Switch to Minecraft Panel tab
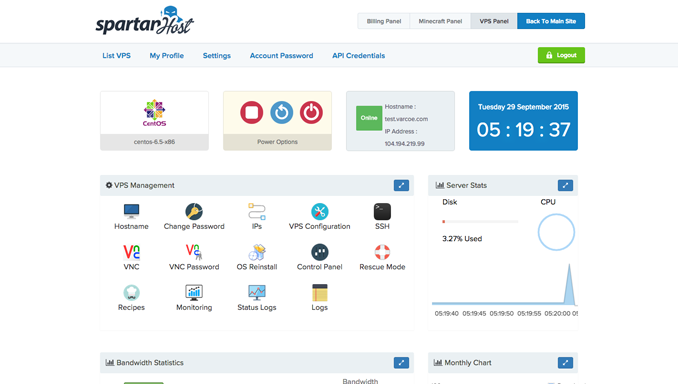The image size is (678, 384). tap(440, 21)
